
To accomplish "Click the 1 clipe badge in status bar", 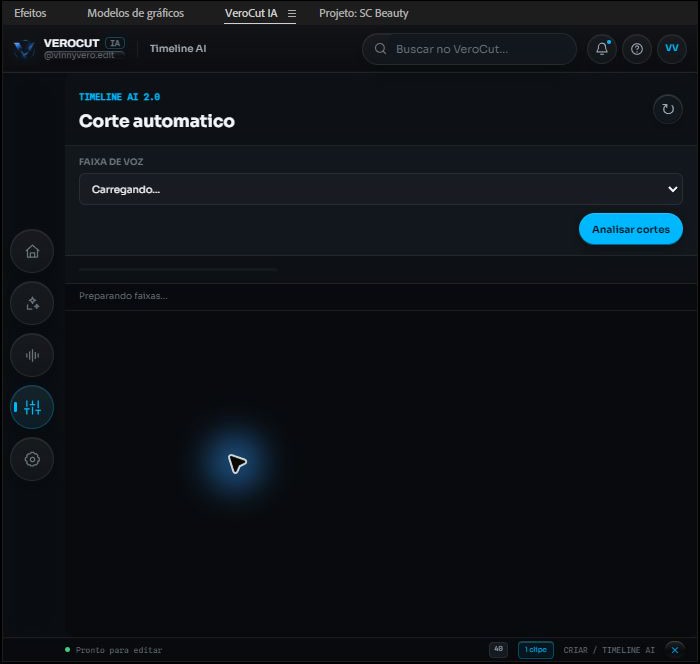I will coord(536,650).
